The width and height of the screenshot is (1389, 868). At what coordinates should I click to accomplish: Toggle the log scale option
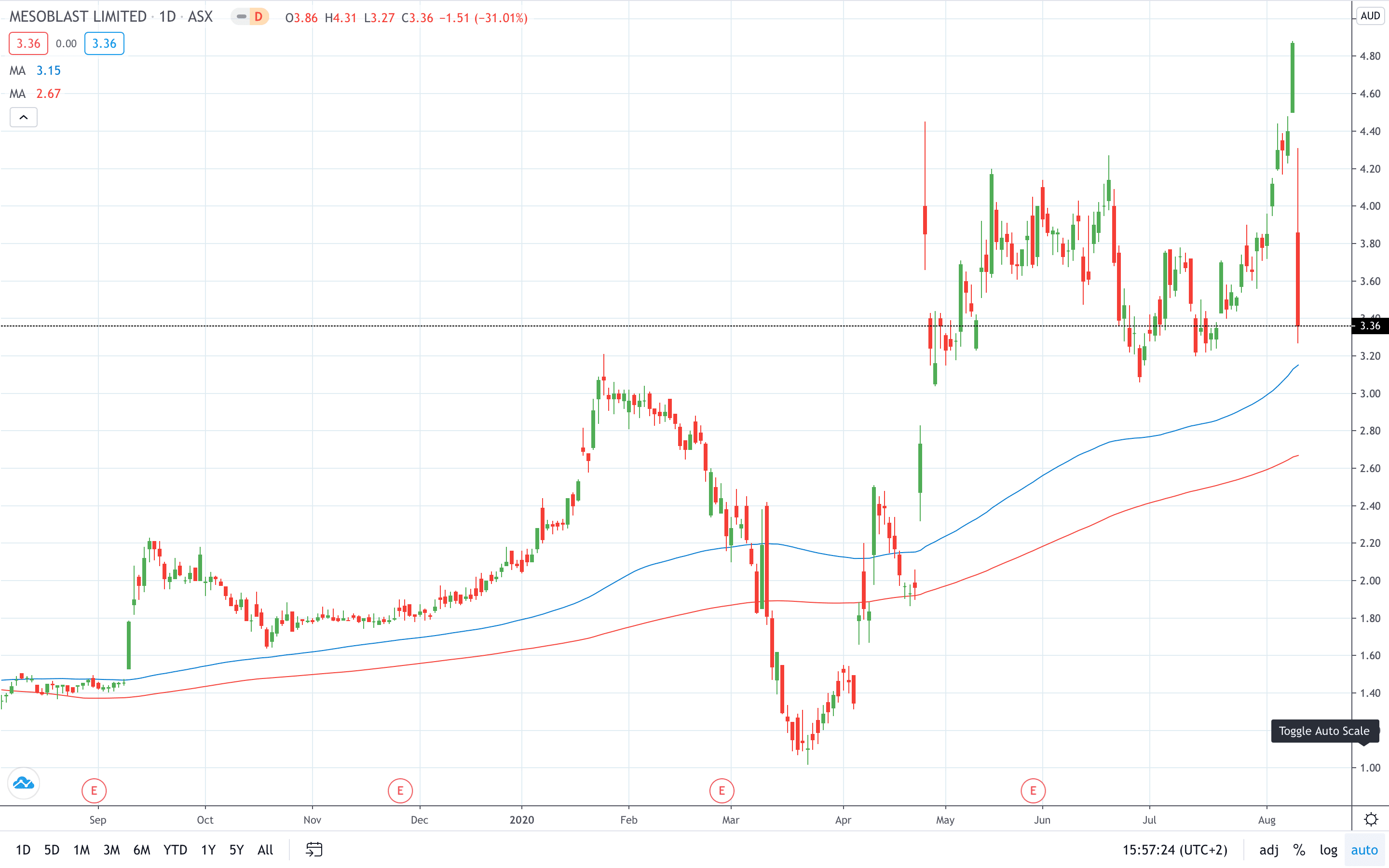click(1328, 850)
